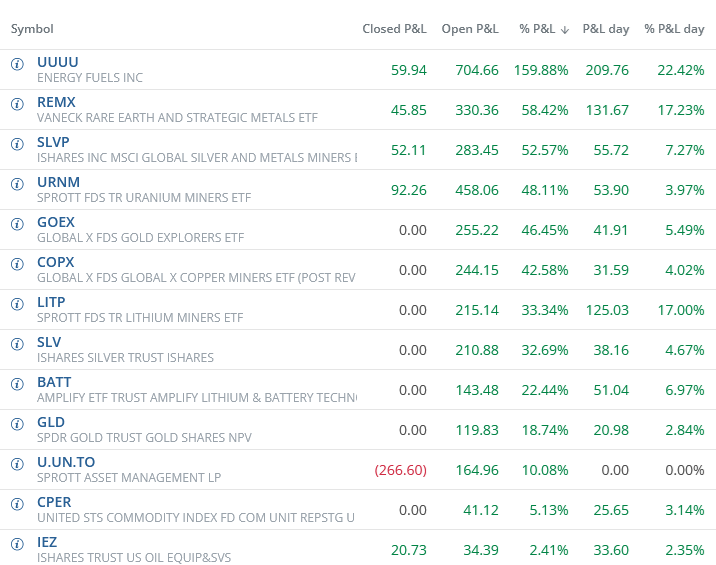The width and height of the screenshot is (716, 565).
Task: Open the SLVP symbol link
Action: click(53, 142)
